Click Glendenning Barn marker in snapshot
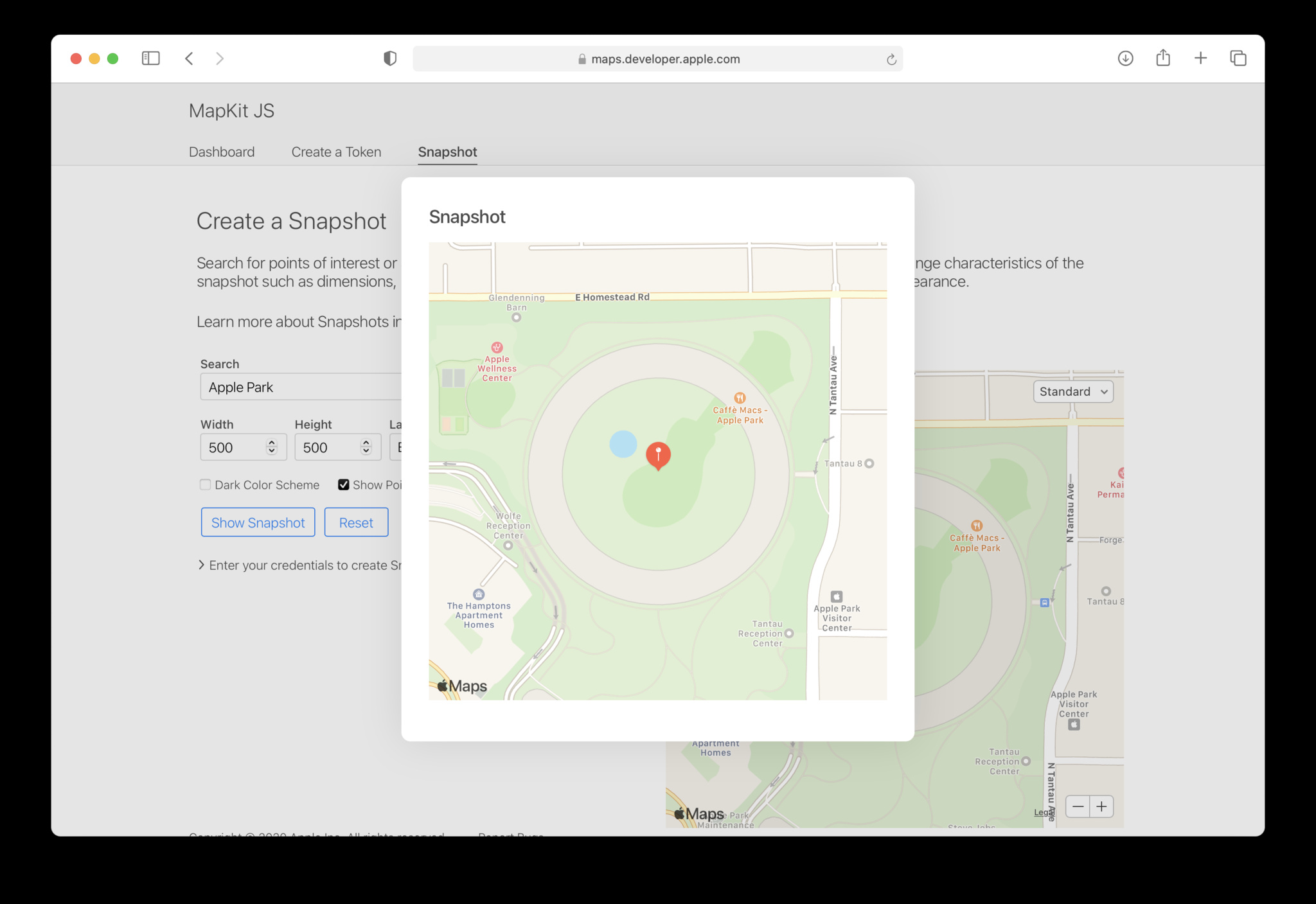 coord(516,317)
